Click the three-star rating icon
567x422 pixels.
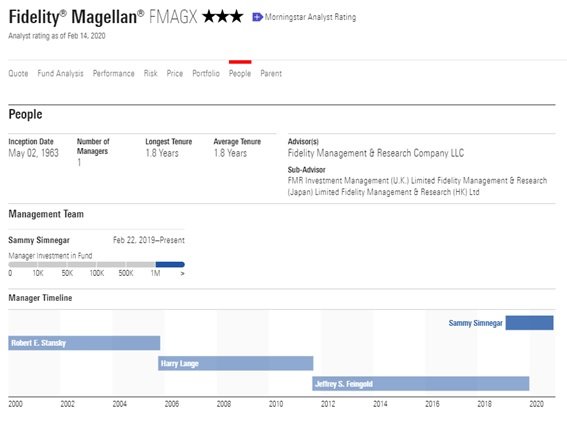click(223, 17)
